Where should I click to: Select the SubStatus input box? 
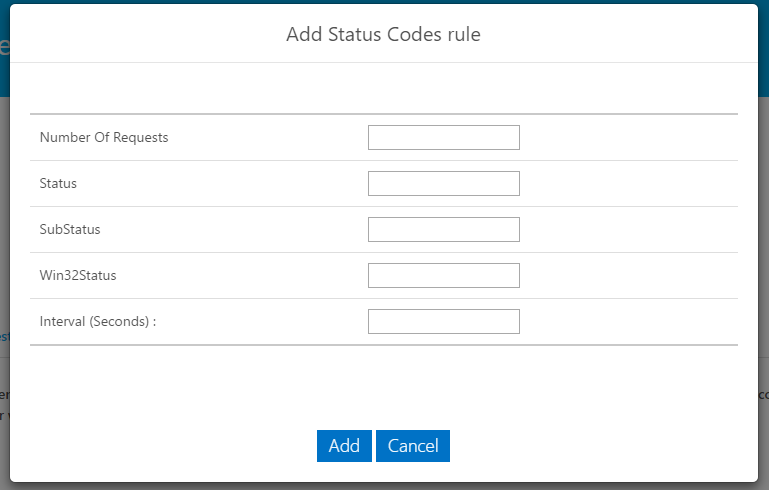click(x=443, y=230)
